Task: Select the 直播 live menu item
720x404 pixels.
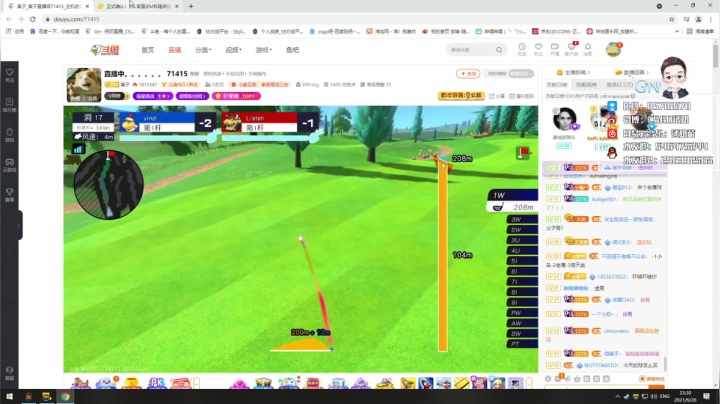Action: click(x=174, y=50)
